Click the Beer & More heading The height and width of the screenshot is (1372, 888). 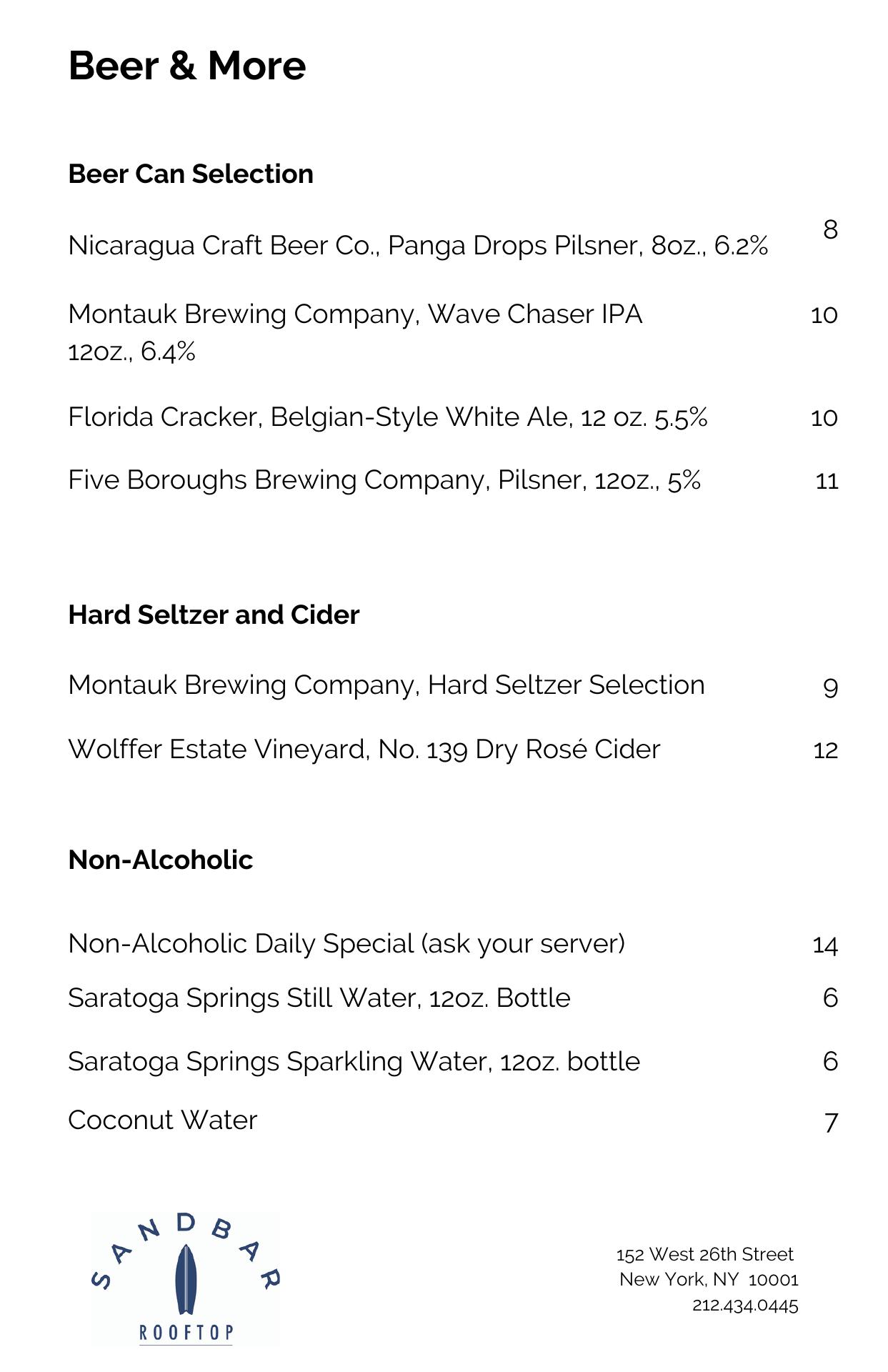[x=187, y=66]
